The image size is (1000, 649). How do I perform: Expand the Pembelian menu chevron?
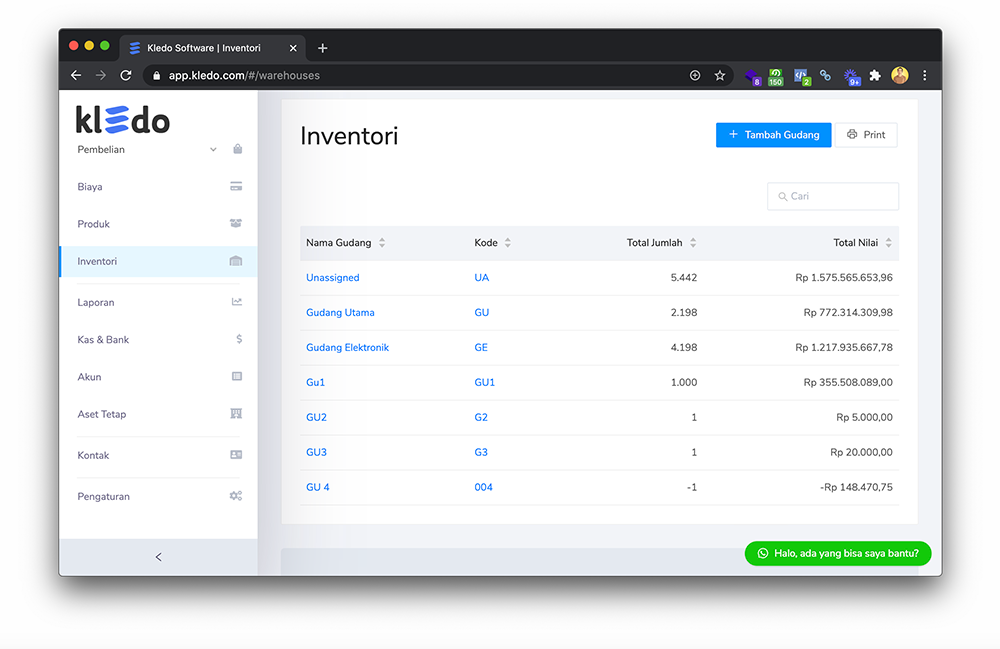click(x=213, y=150)
